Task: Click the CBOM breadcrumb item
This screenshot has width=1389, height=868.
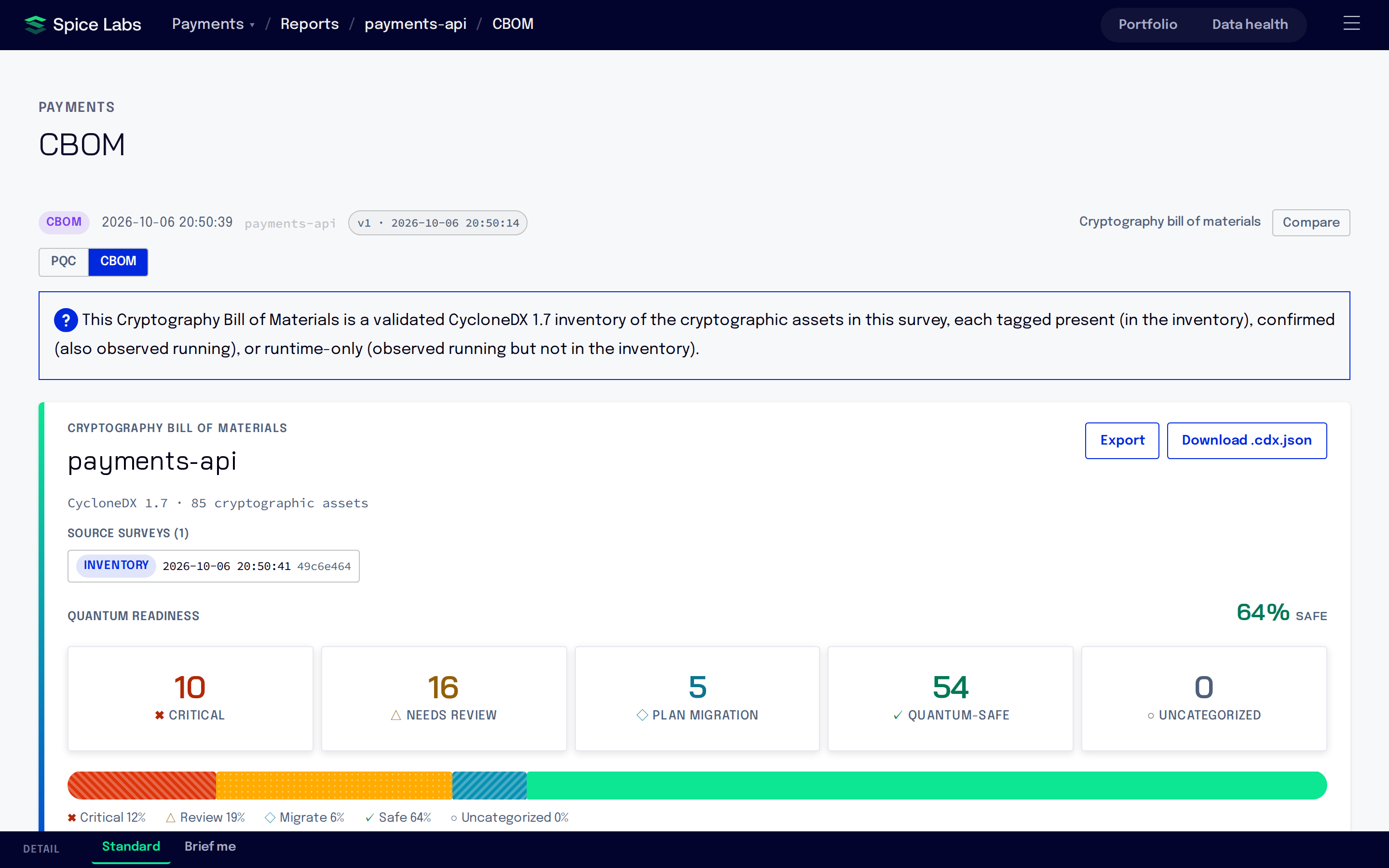Action: (x=513, y=24)
